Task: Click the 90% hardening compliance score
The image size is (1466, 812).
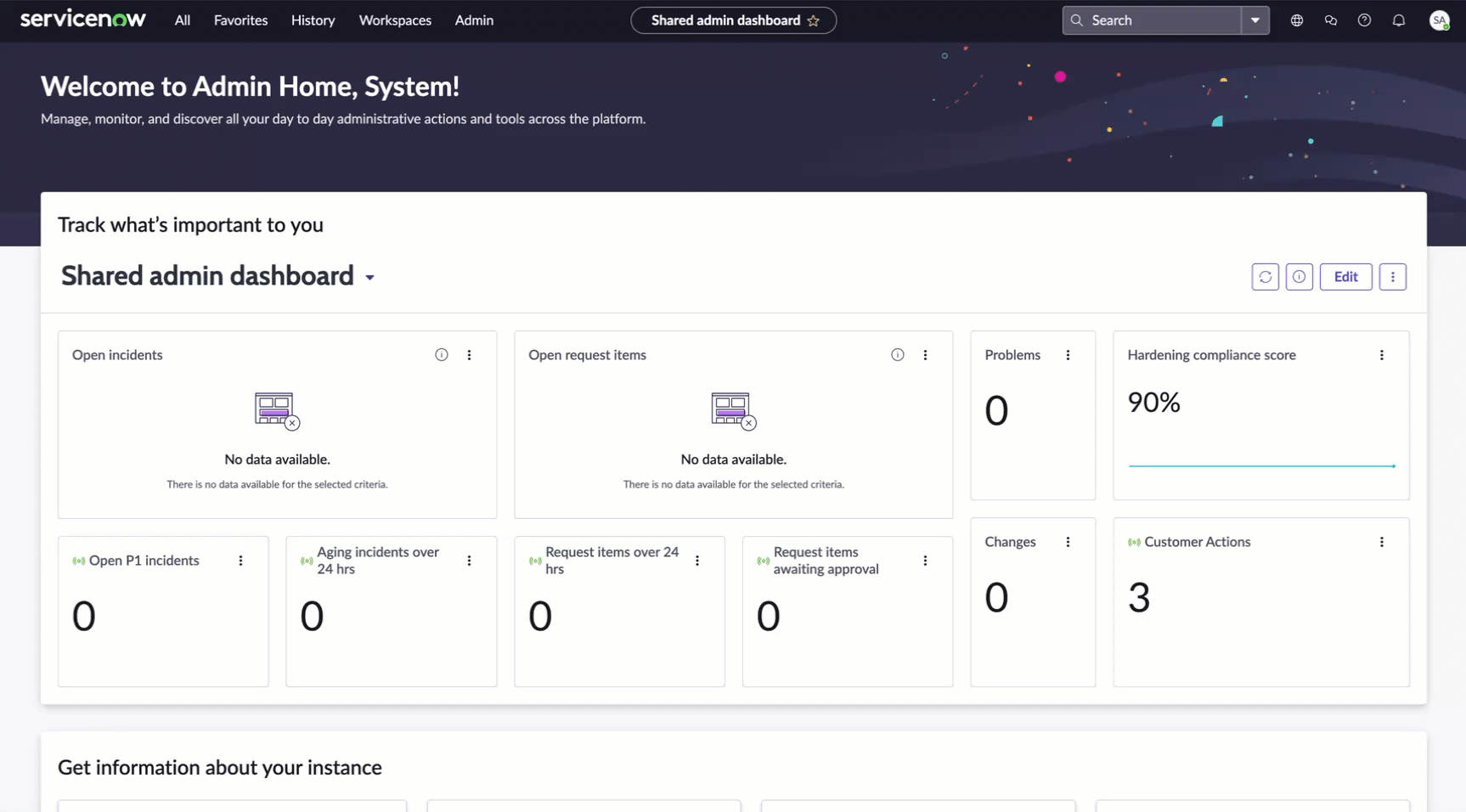Action: point(1154,403)
